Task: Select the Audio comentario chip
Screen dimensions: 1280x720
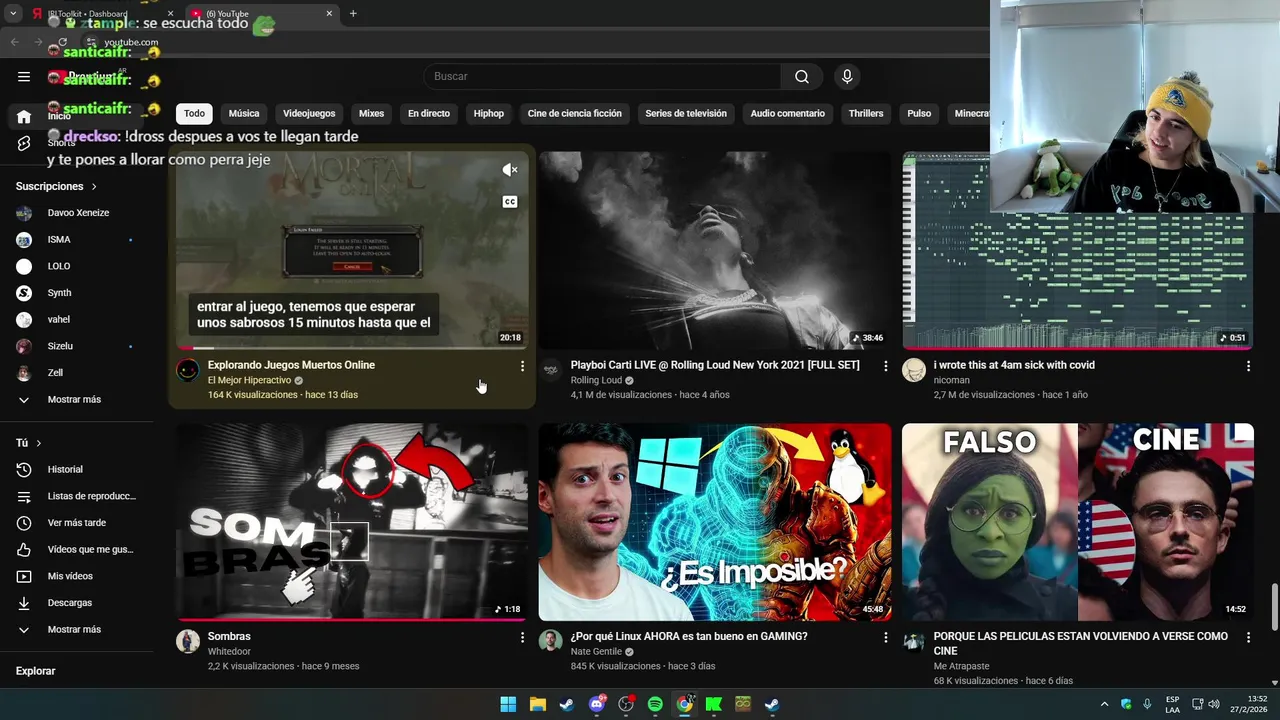Action: point(788,114)
